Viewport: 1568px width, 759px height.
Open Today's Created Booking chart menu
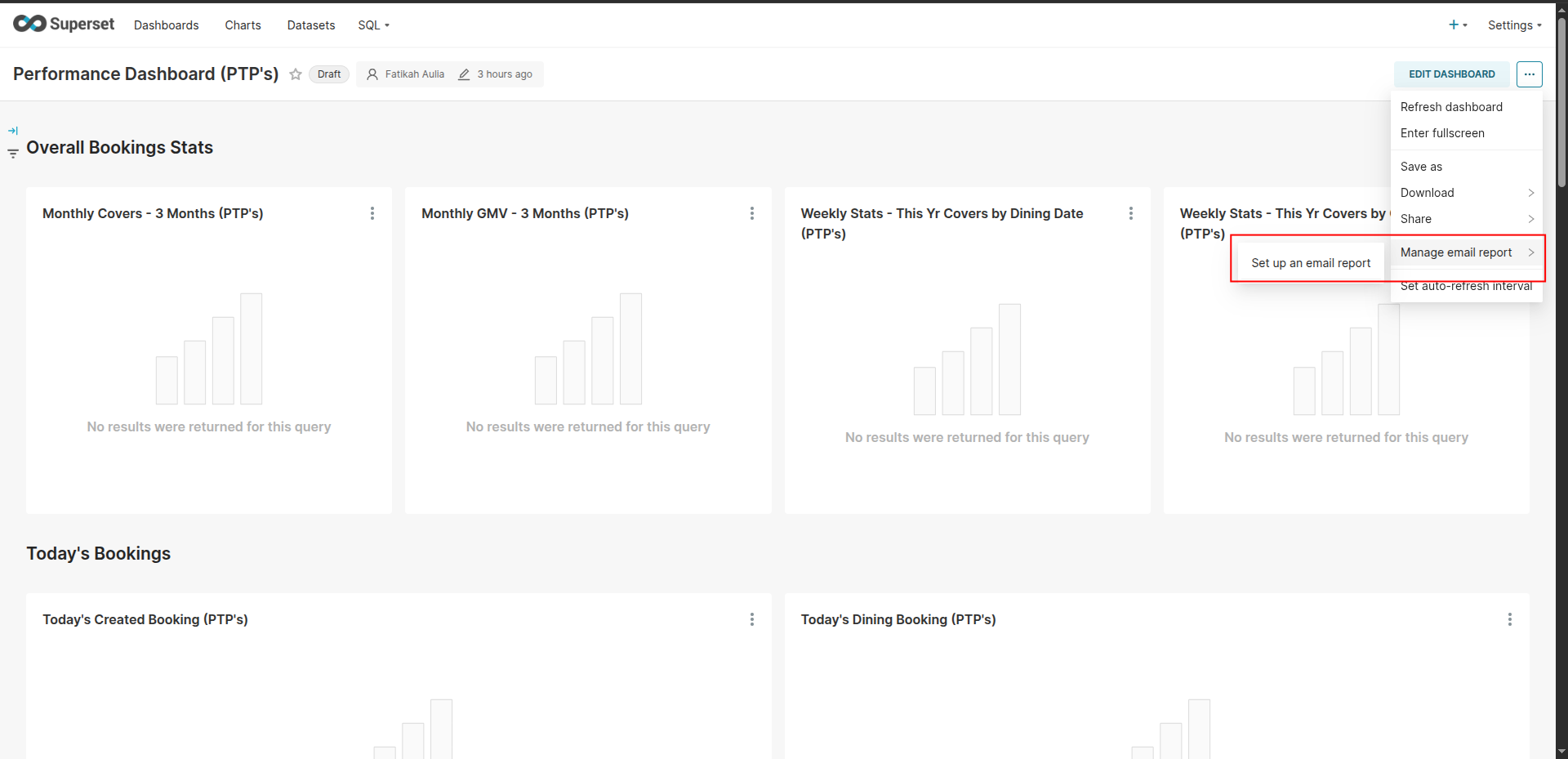pos(751,619)
